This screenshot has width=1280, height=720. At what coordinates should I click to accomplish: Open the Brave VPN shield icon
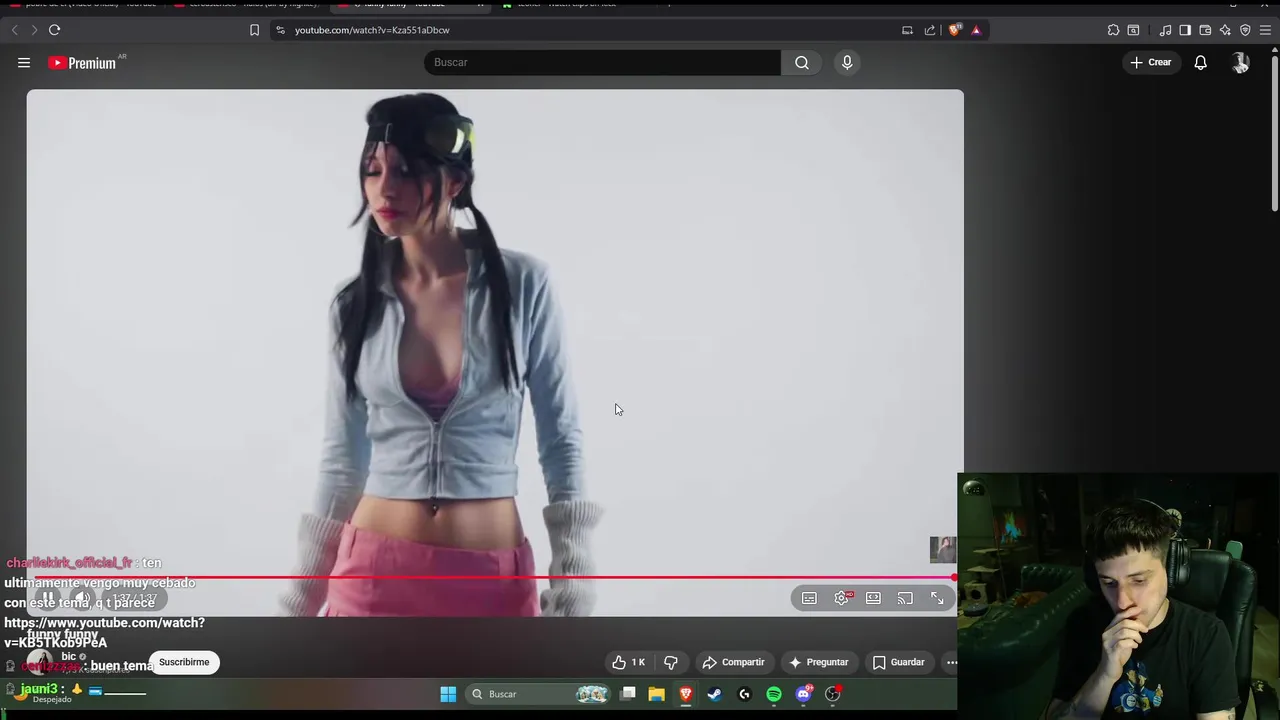click(x=1245, y=30)
